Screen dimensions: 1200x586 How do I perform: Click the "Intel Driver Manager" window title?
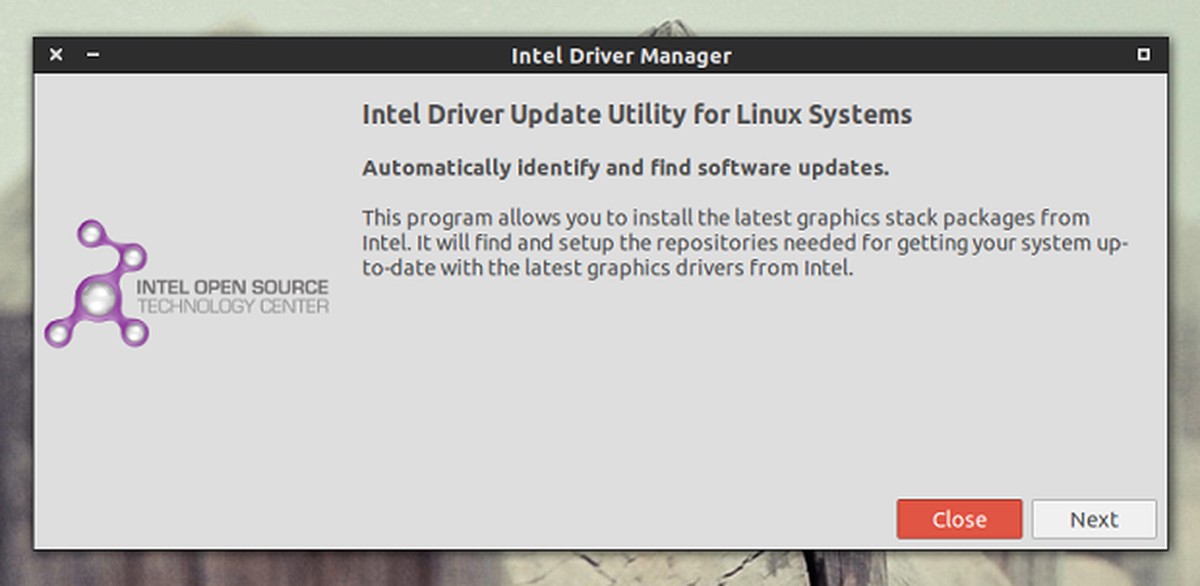pos(621,56)
